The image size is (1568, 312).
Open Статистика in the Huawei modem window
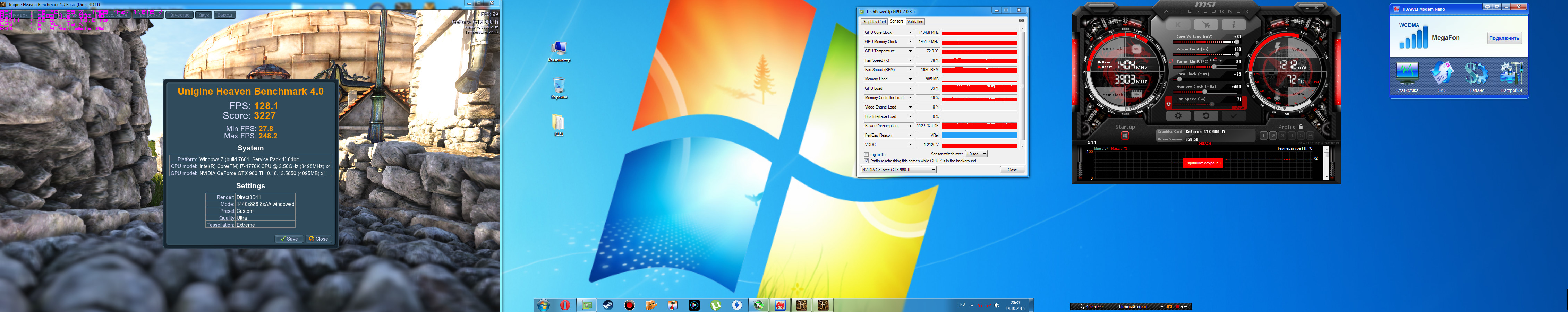pos(1407,77)
